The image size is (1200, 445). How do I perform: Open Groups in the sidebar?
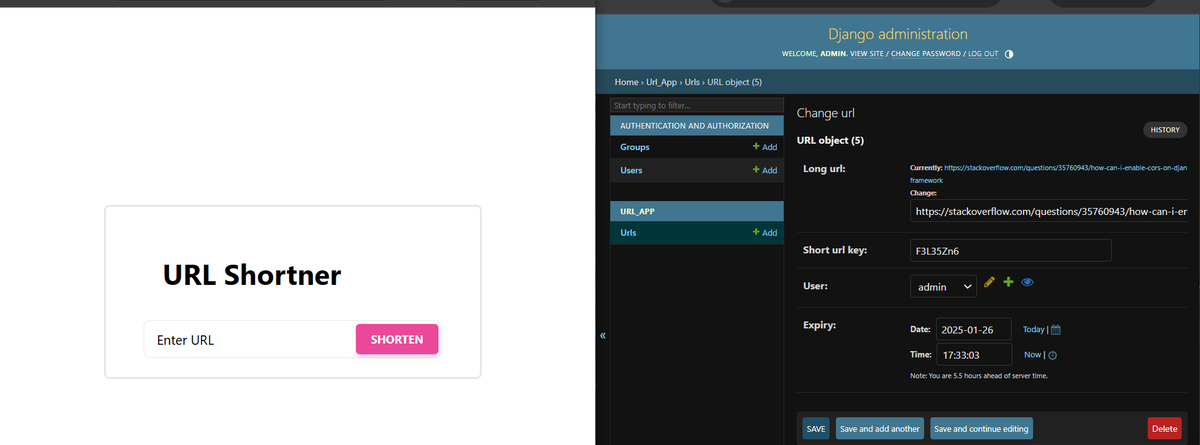[x=635, y=147]
